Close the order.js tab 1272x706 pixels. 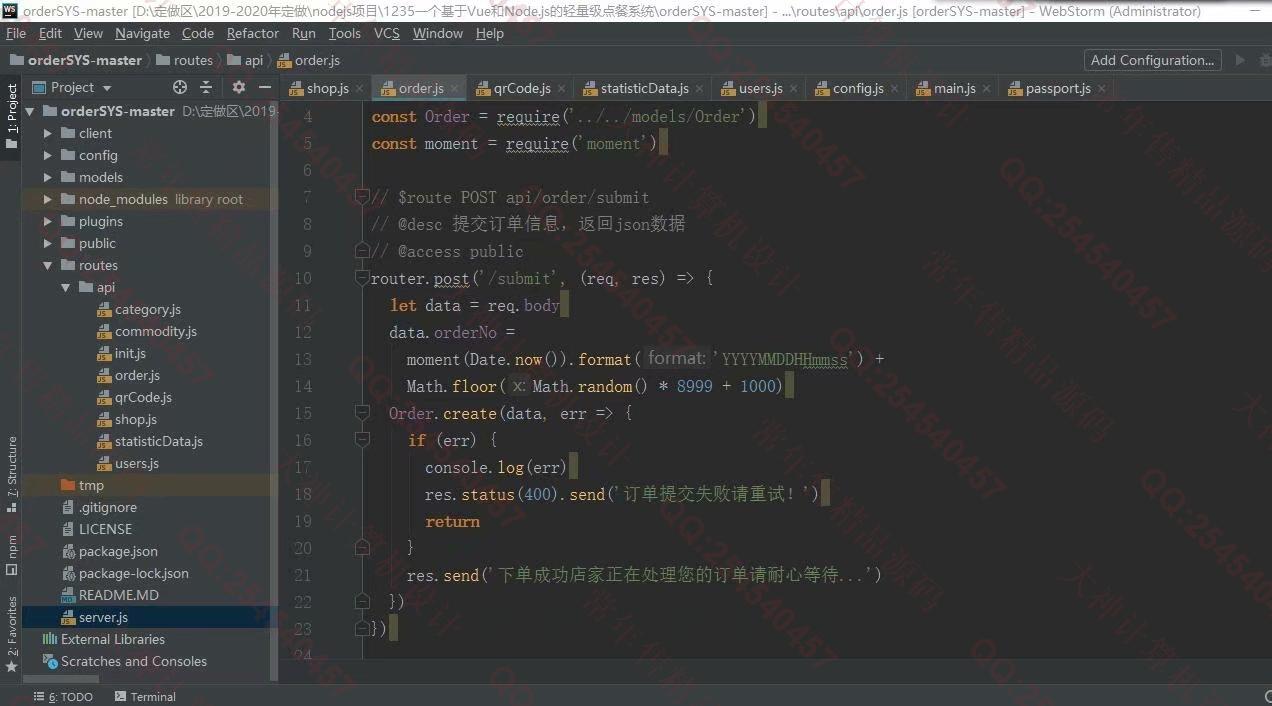tap(453, 89)
